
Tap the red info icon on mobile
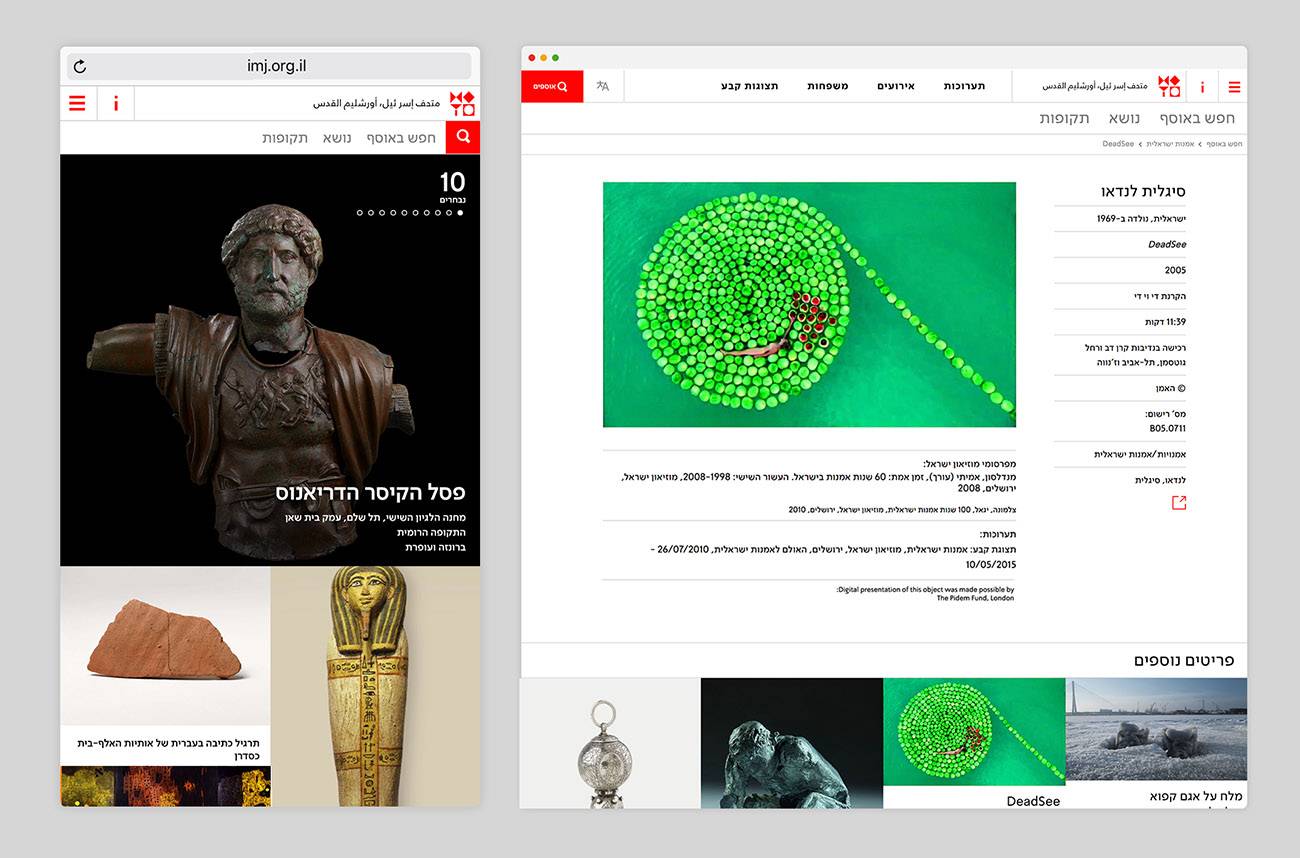tap(116, 103)
